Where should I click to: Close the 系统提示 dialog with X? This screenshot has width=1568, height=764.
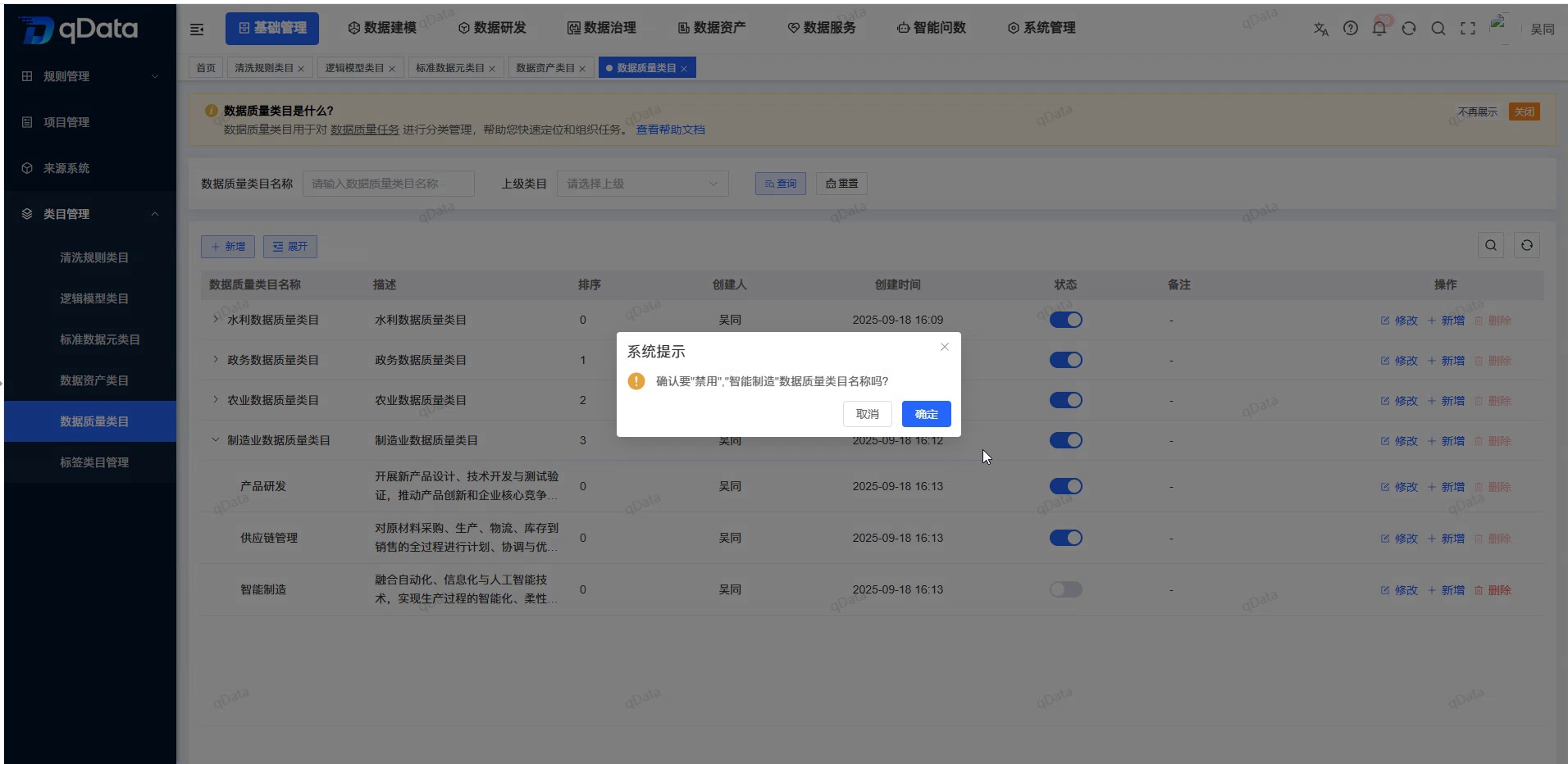coord(945,347)
